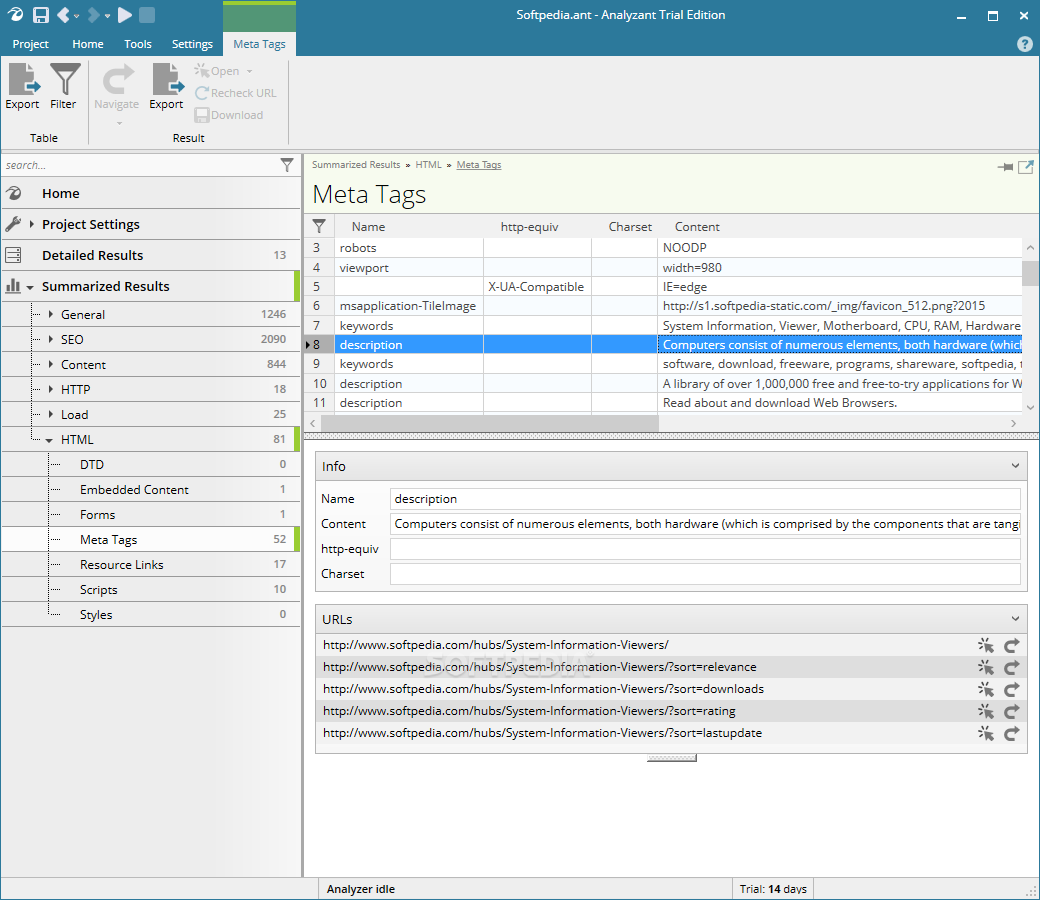Start analysis with the play icon

pyautogui.click(x=125, y=15)
